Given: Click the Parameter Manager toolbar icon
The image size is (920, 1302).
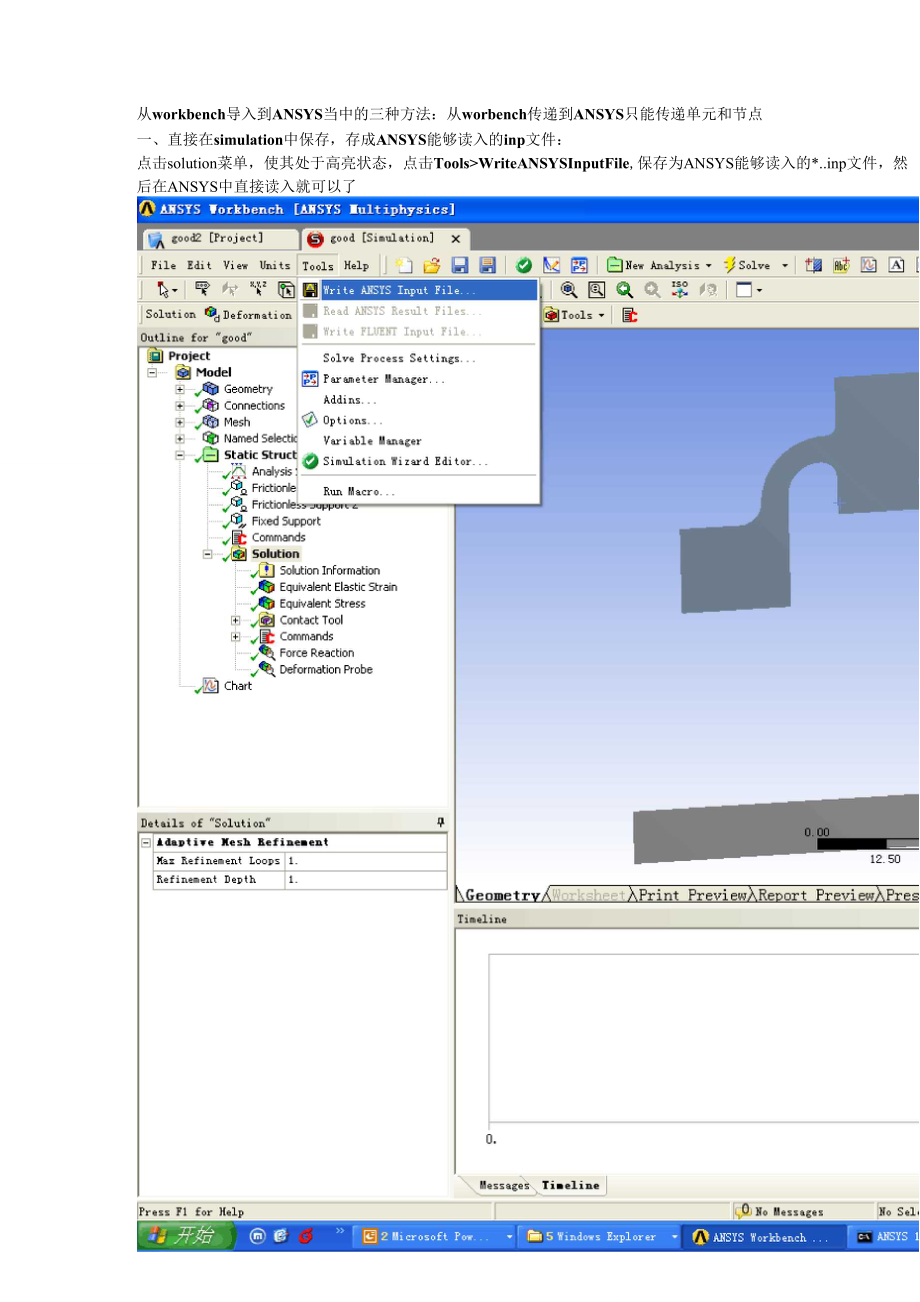Looking at the screenshot, I should coord(579,265).
